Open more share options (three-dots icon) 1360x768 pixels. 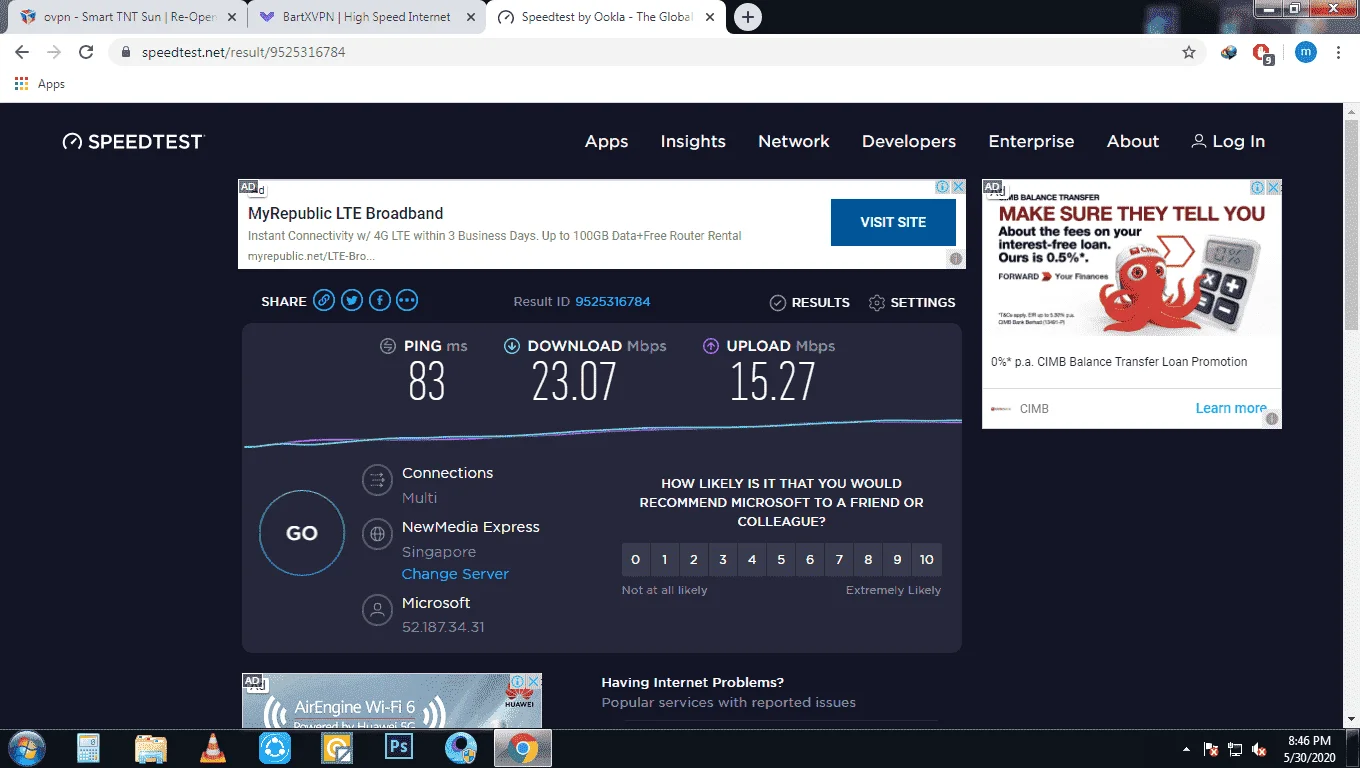click(x=407, y=301)
